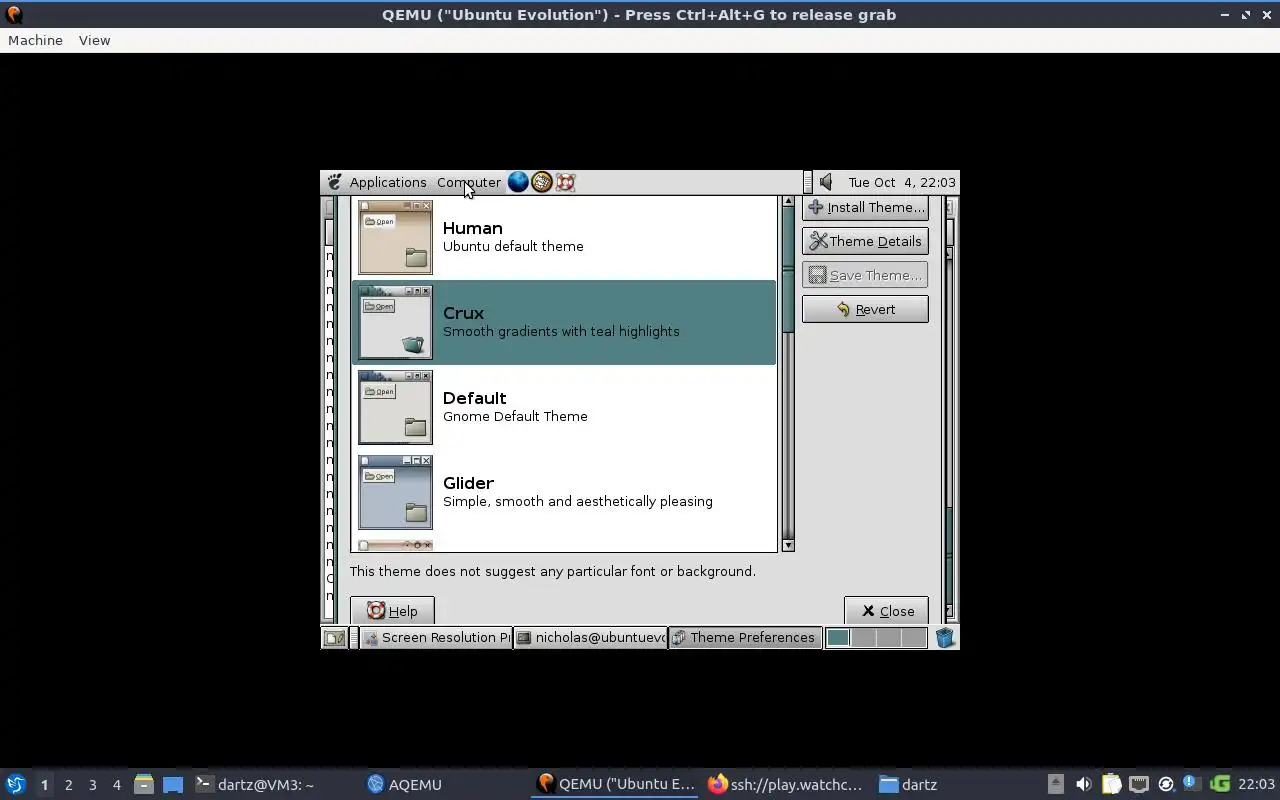Click the Install Theme button
The height and width of the screenshot is (800, 1280).
[x=865, y=208]
